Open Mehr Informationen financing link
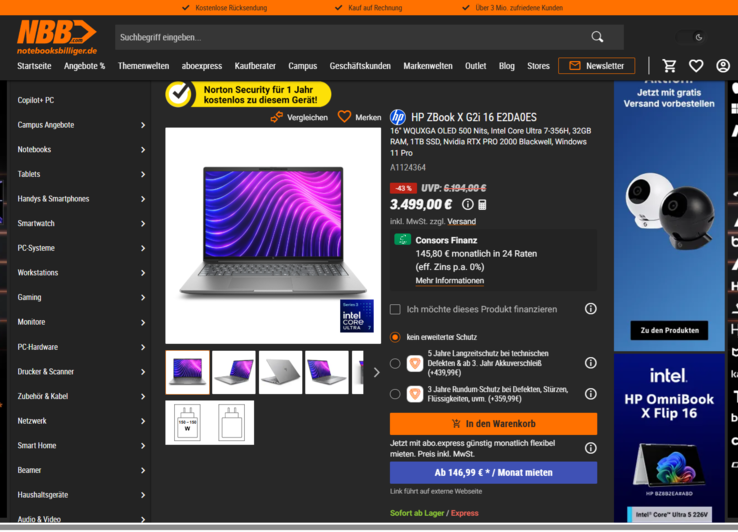The image size is (738, 532). [449, 281]
